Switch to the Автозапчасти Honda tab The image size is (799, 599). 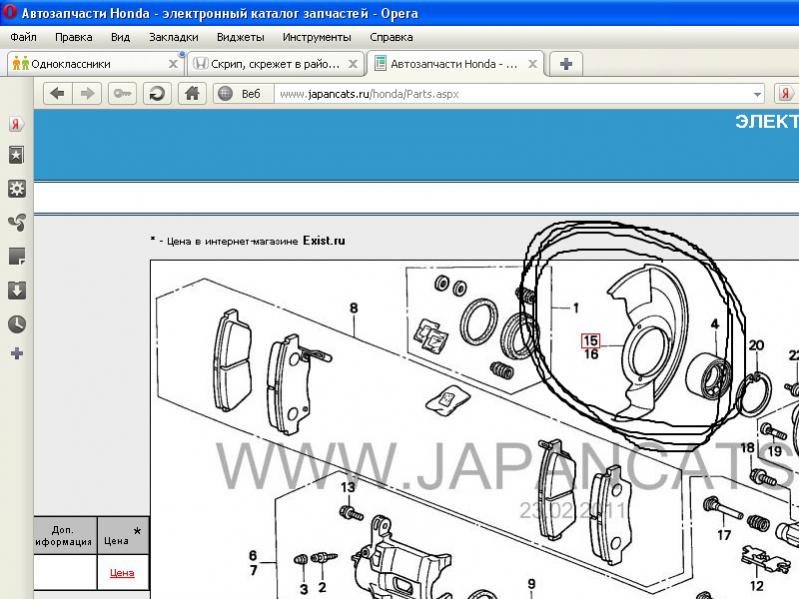(x=455, y=64)
